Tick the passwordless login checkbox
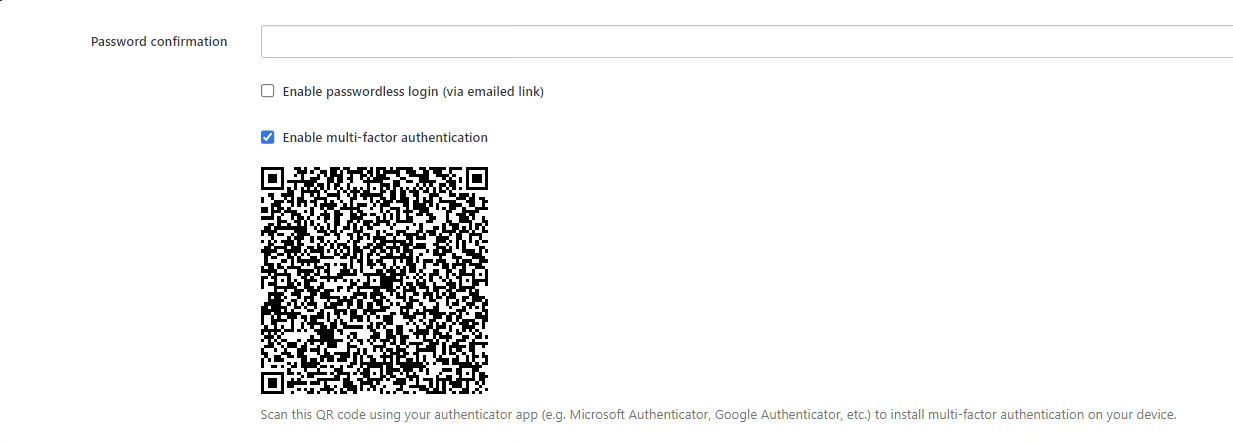This screenshot has height=442, width=1233. coord(268,91)
